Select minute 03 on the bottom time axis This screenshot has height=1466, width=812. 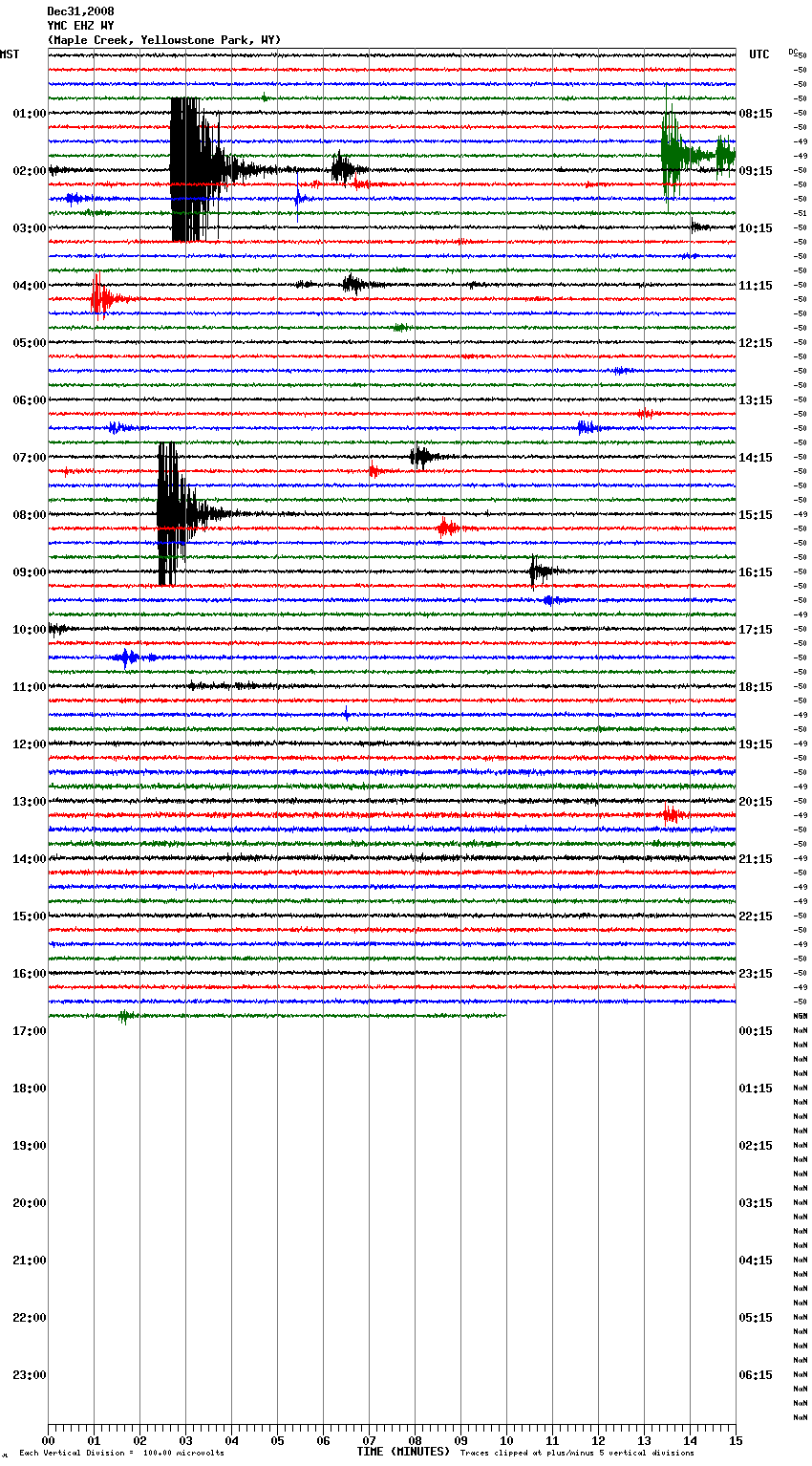185,1440
